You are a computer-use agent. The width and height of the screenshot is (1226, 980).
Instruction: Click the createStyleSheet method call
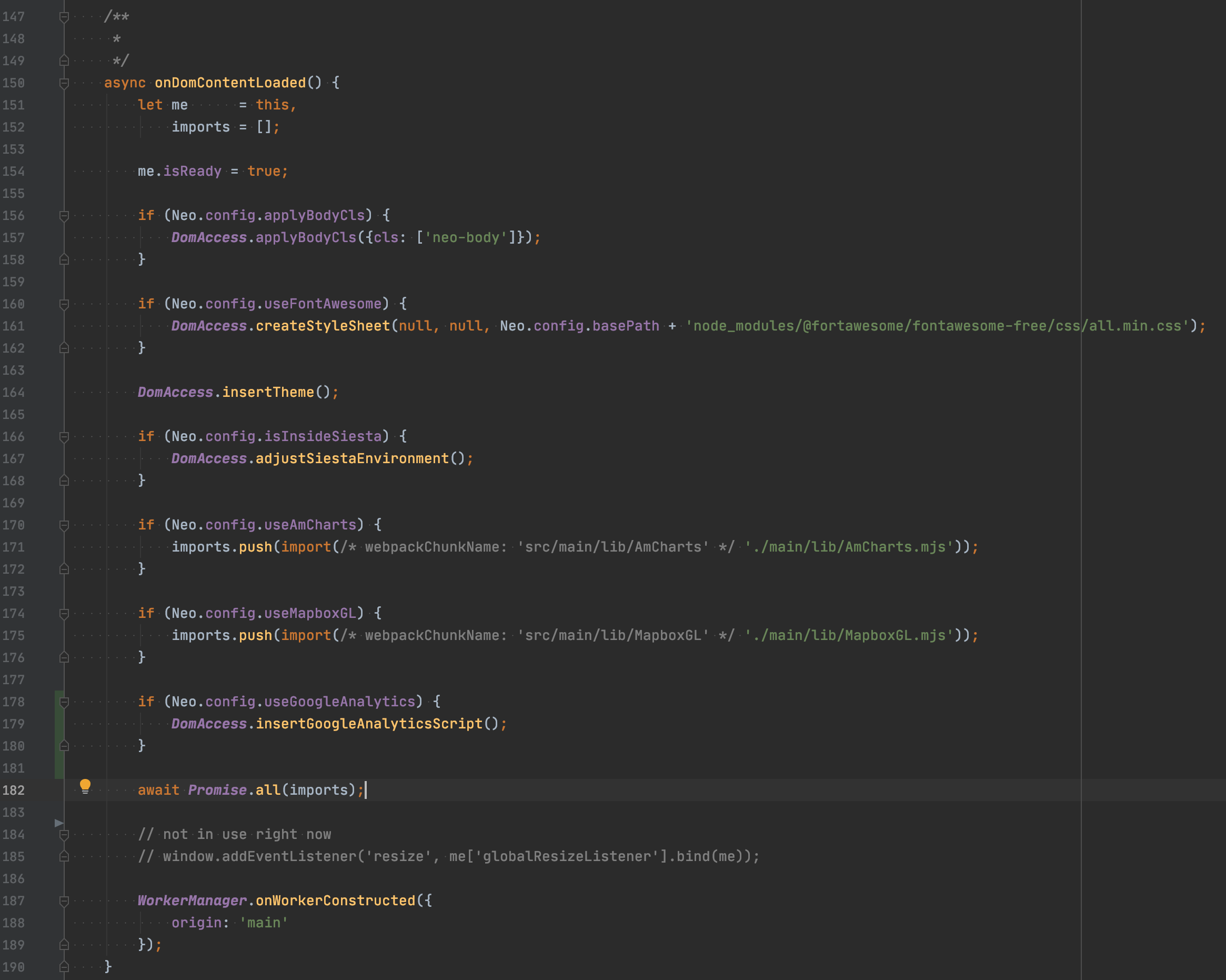(x=323, y=326)
